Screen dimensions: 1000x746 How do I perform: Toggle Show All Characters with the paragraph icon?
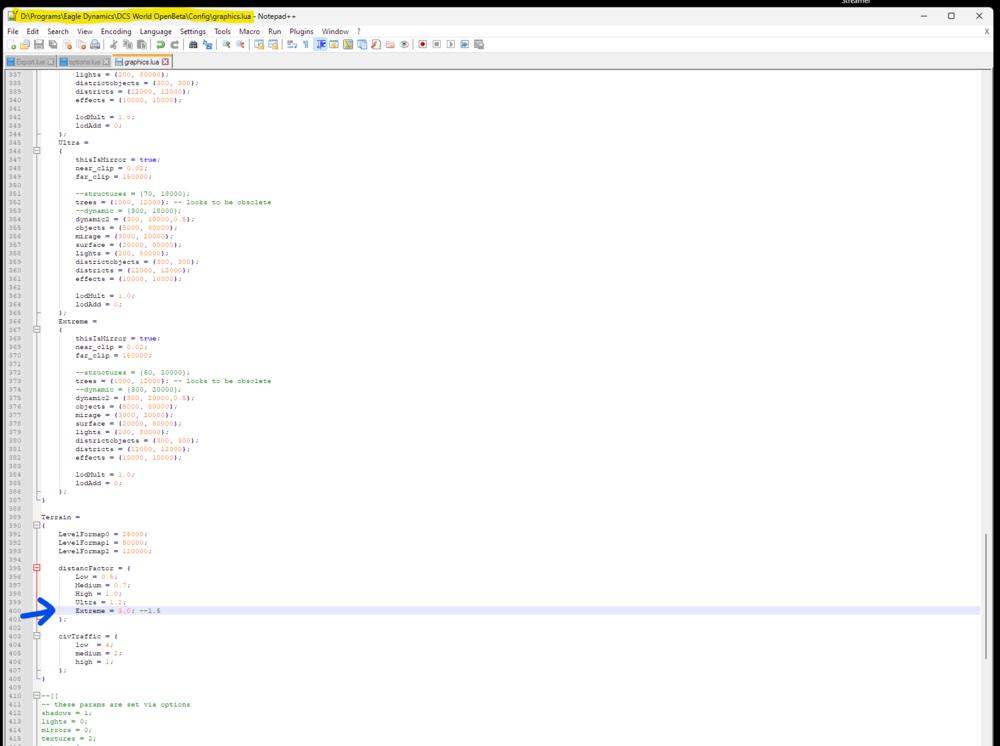[x=305, y=44]
